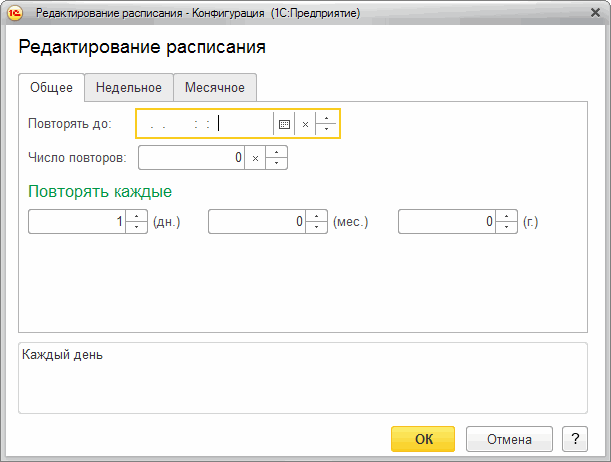The height and width of the screenshot is (462, 611).
Task: Select the Общее tab
Action: coord(51,88)
